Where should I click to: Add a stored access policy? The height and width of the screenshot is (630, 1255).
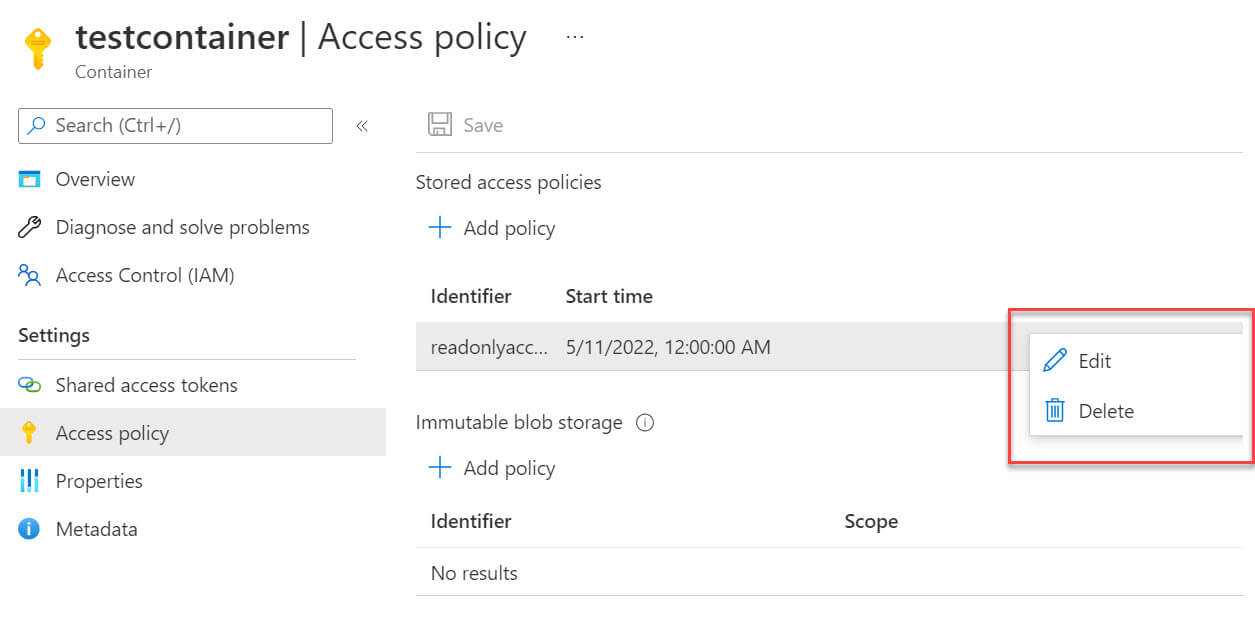point(492,228)
